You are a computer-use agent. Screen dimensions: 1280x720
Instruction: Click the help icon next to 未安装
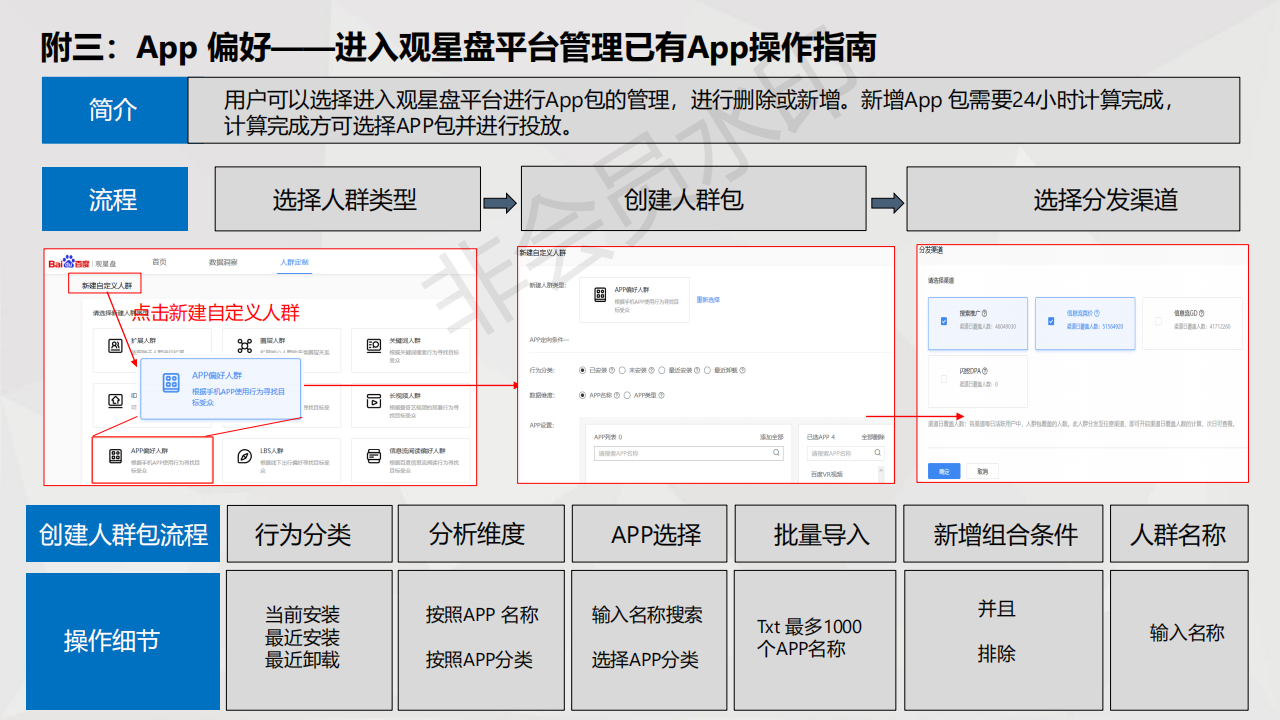[652, 370]
